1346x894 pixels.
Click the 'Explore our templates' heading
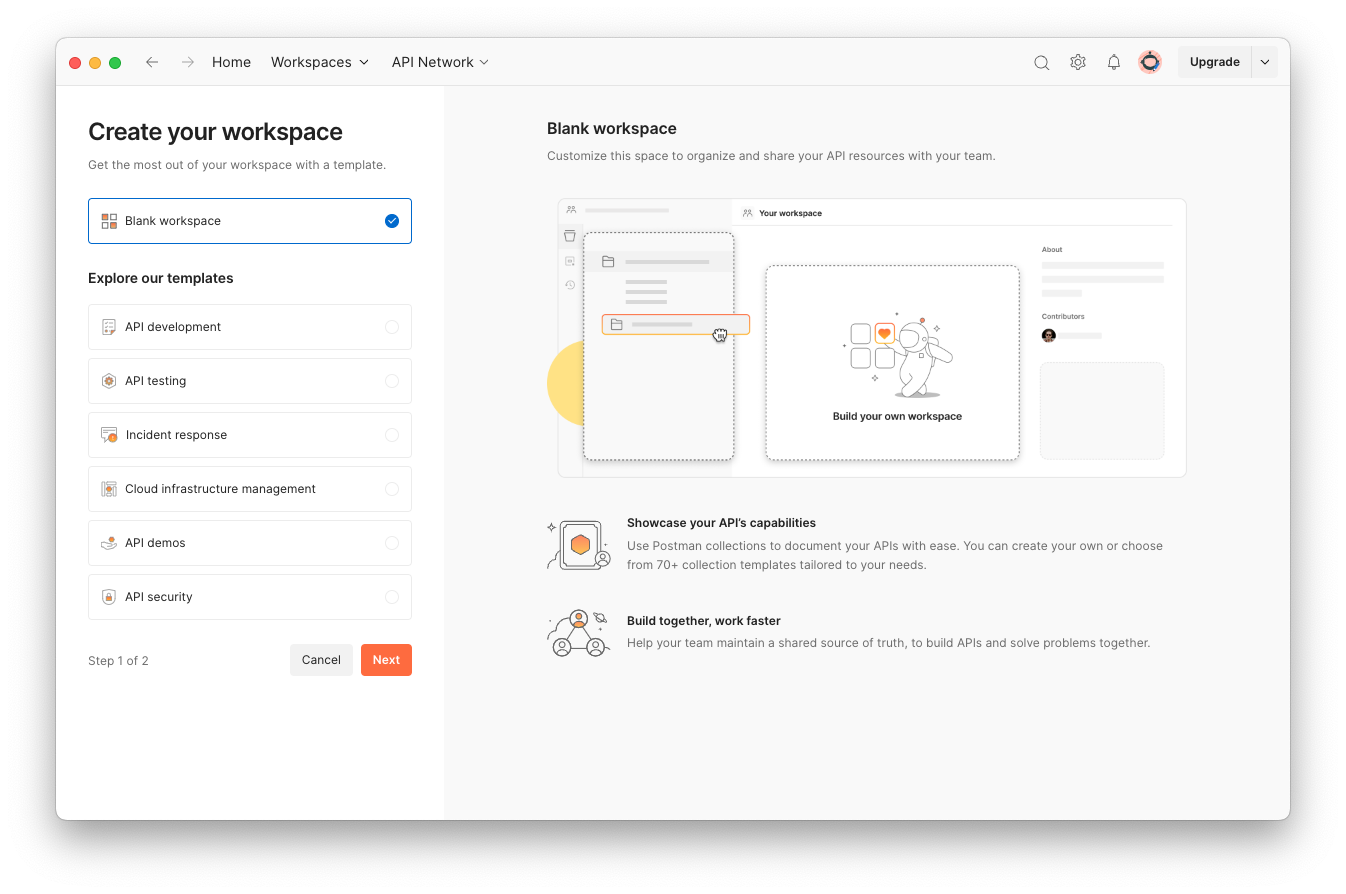(x=161, y=278)
